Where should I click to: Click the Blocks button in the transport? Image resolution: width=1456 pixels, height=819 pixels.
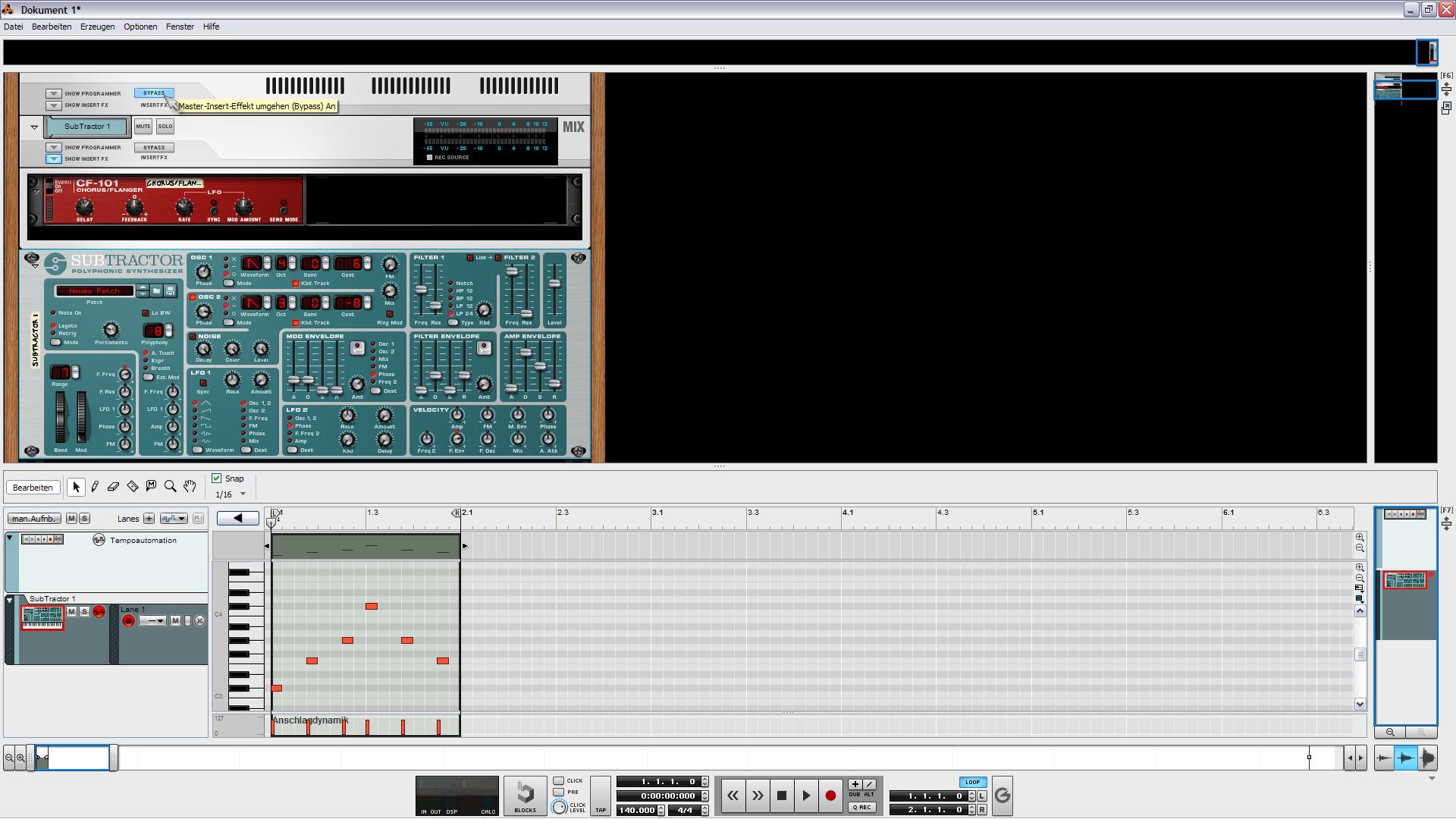(525, 796)
